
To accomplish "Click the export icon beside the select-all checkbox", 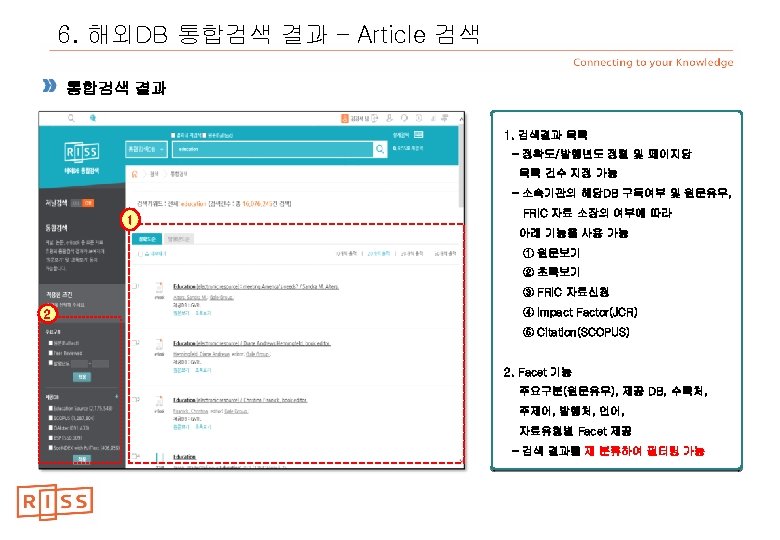I will 148,254.
